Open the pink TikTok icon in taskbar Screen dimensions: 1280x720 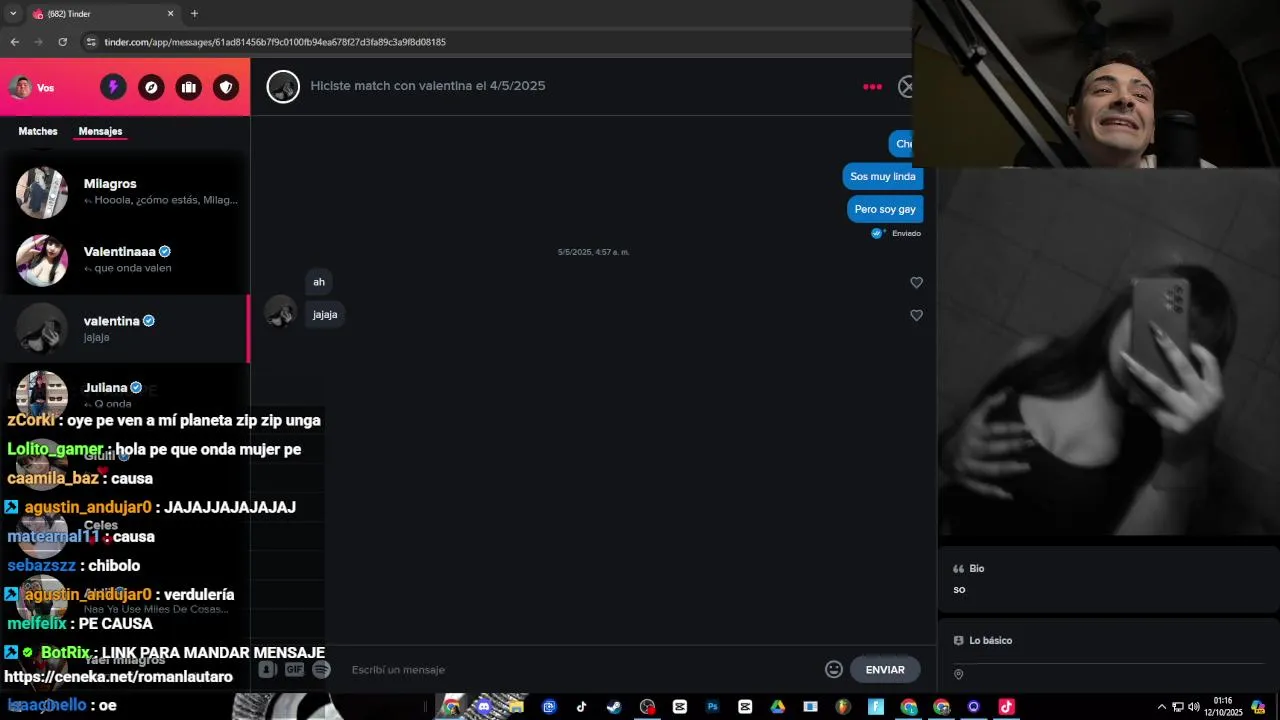coord(1006,706)
